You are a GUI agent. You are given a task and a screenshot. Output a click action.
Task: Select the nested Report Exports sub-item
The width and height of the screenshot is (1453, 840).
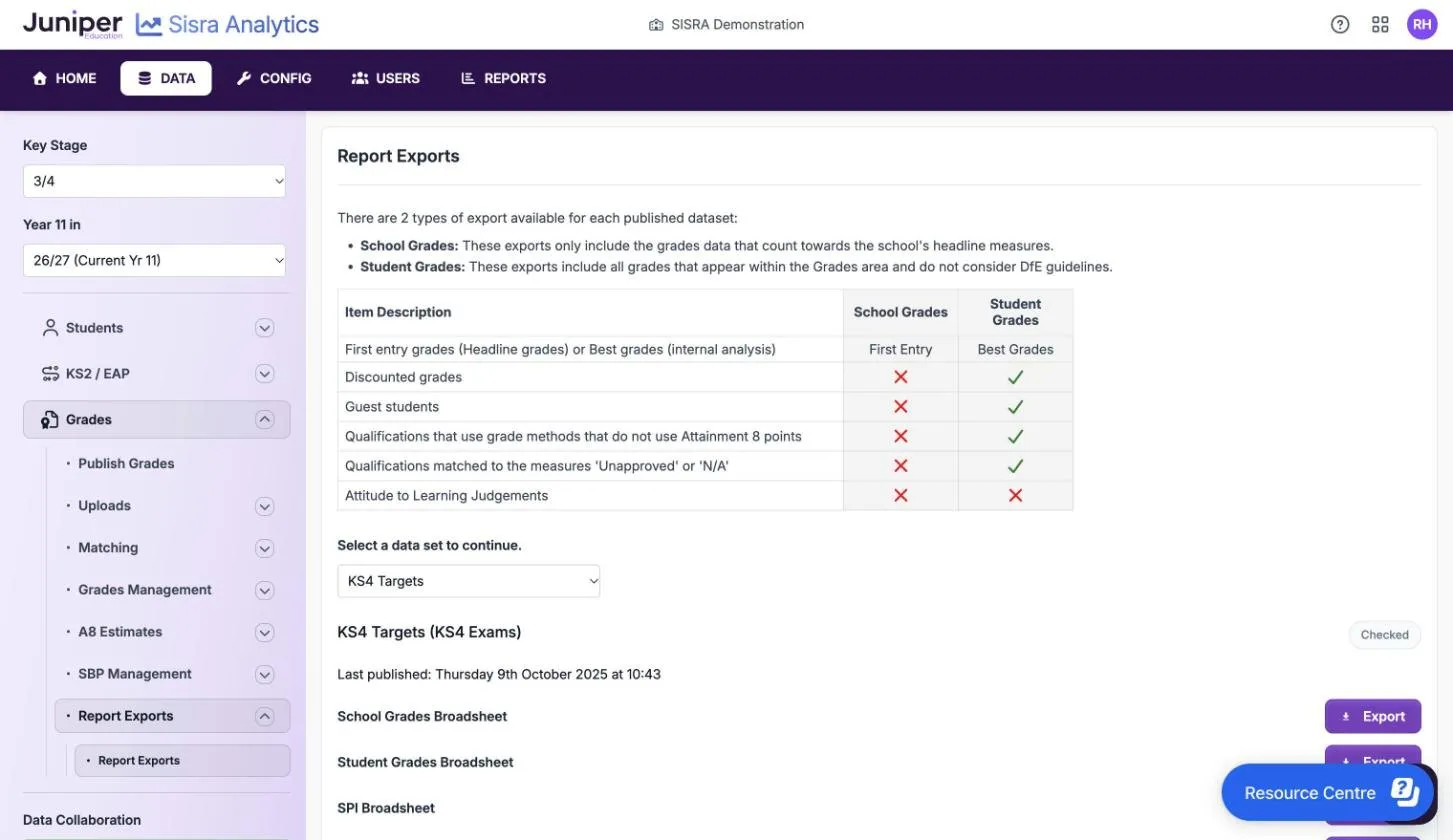point(182,761)
